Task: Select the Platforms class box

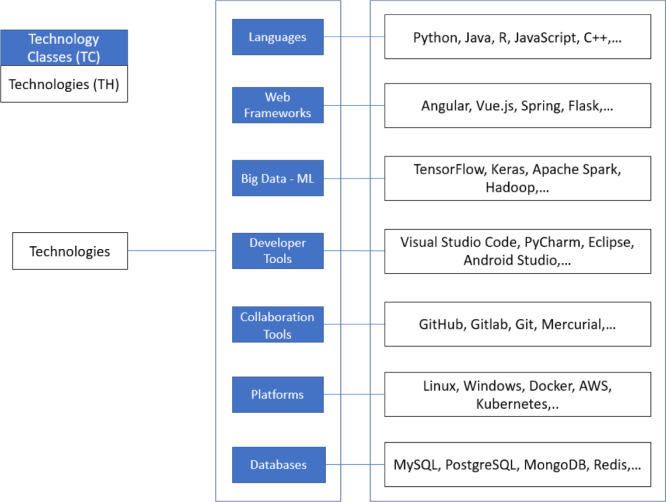Action: pos(278,395)
